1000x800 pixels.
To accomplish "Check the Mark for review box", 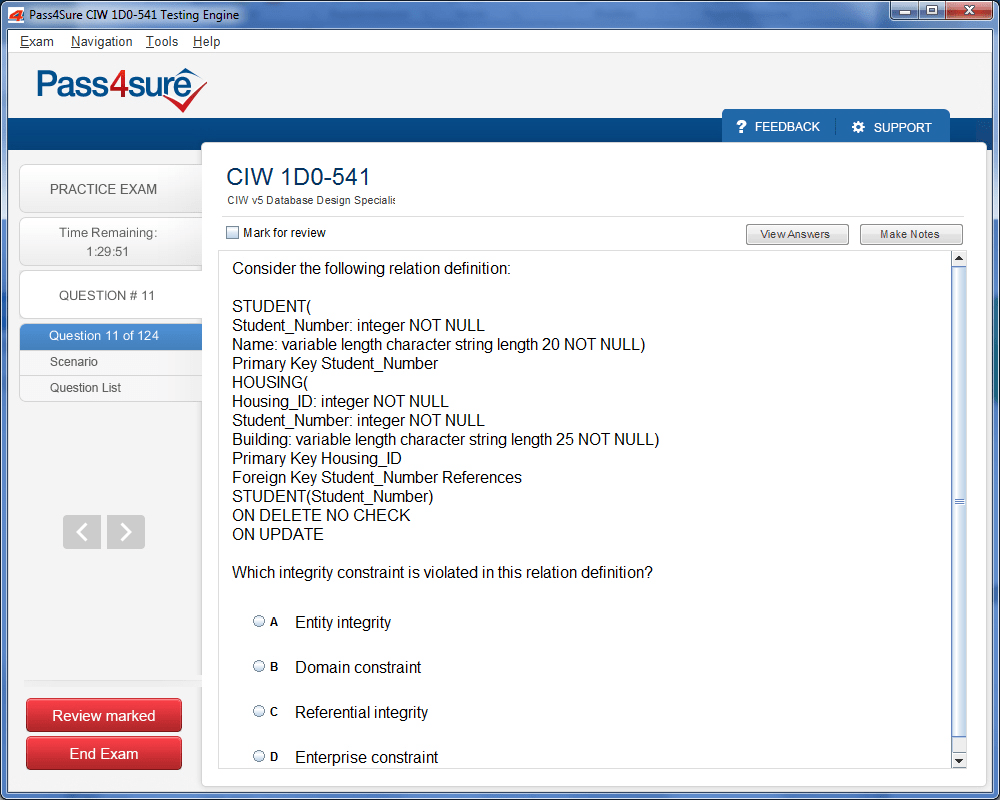I will (x=233, y=233).
